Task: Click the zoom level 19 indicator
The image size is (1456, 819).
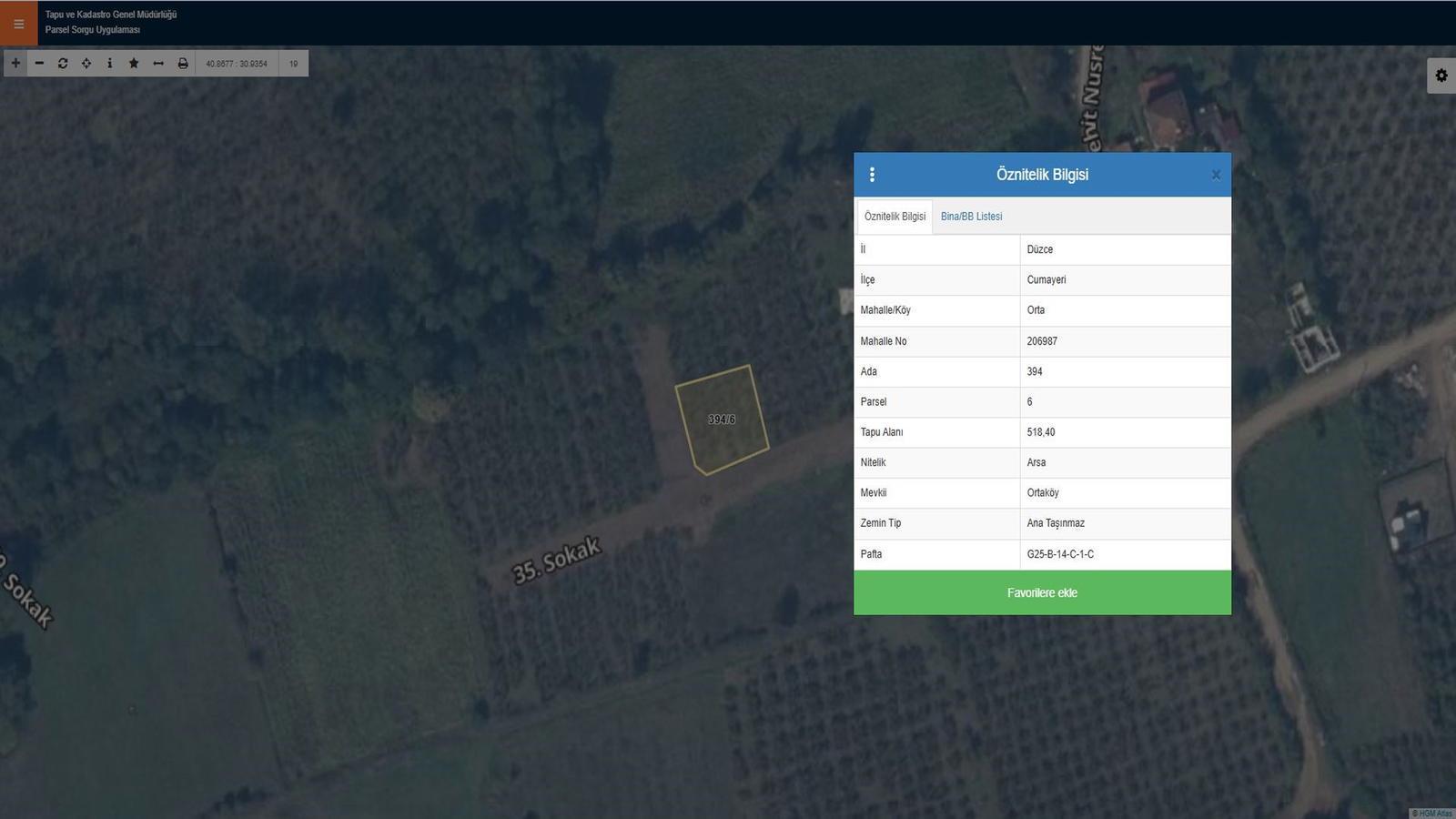Action: (x=293, y=64)
